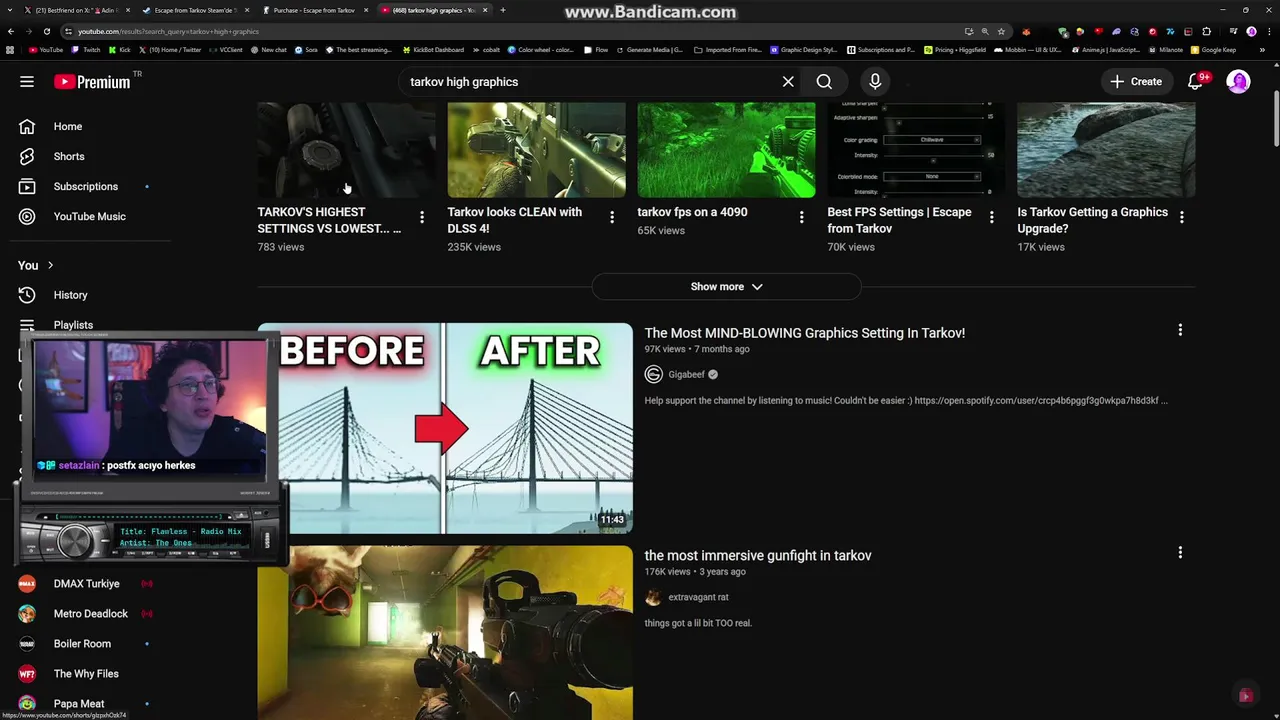This screenshot has width=1280, height=720.
Task: Click the YouTube Premium logo
Action: (x=92, y=82)
